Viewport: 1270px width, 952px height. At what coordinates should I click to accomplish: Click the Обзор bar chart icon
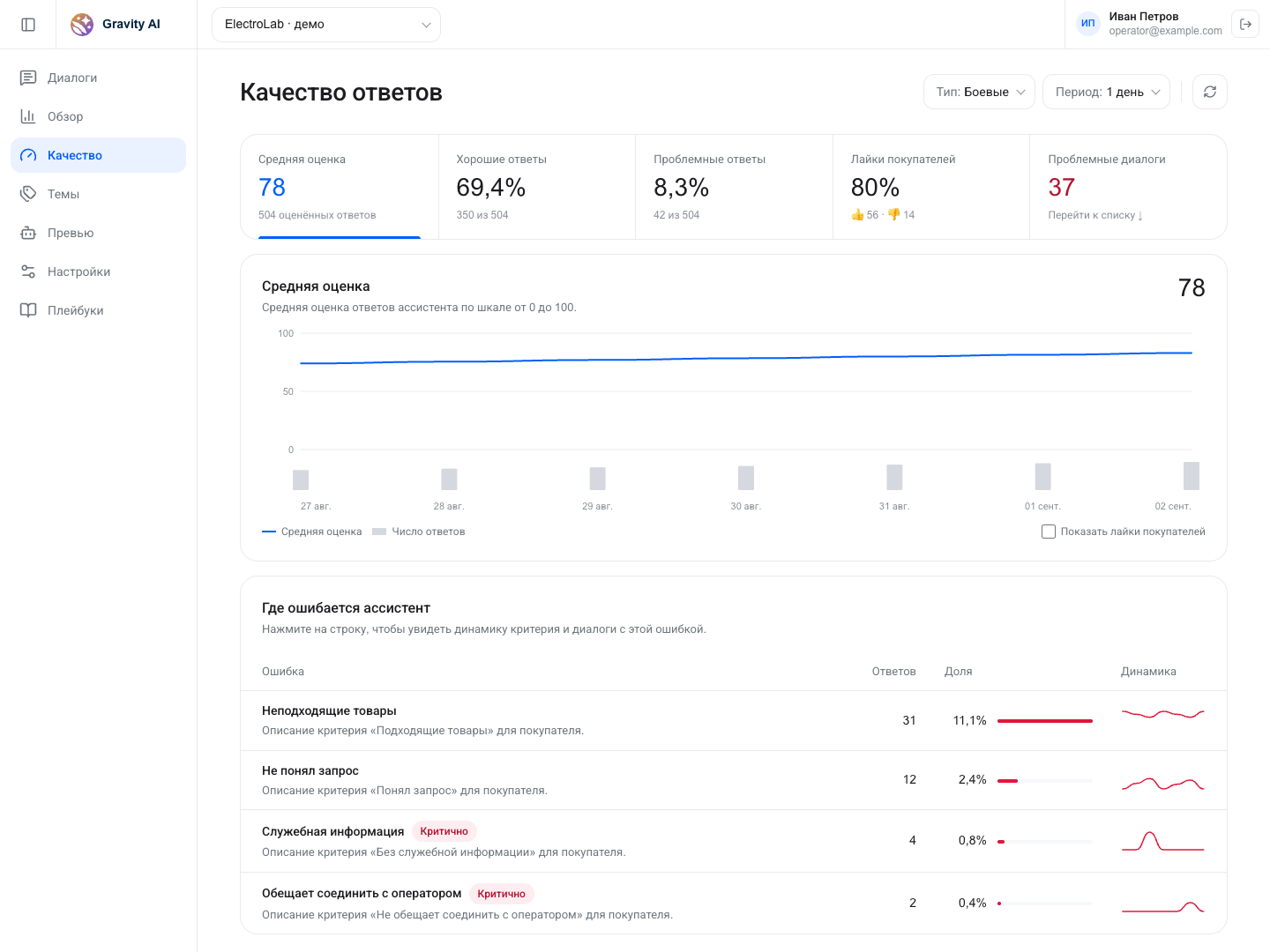[x=28, y=116]
